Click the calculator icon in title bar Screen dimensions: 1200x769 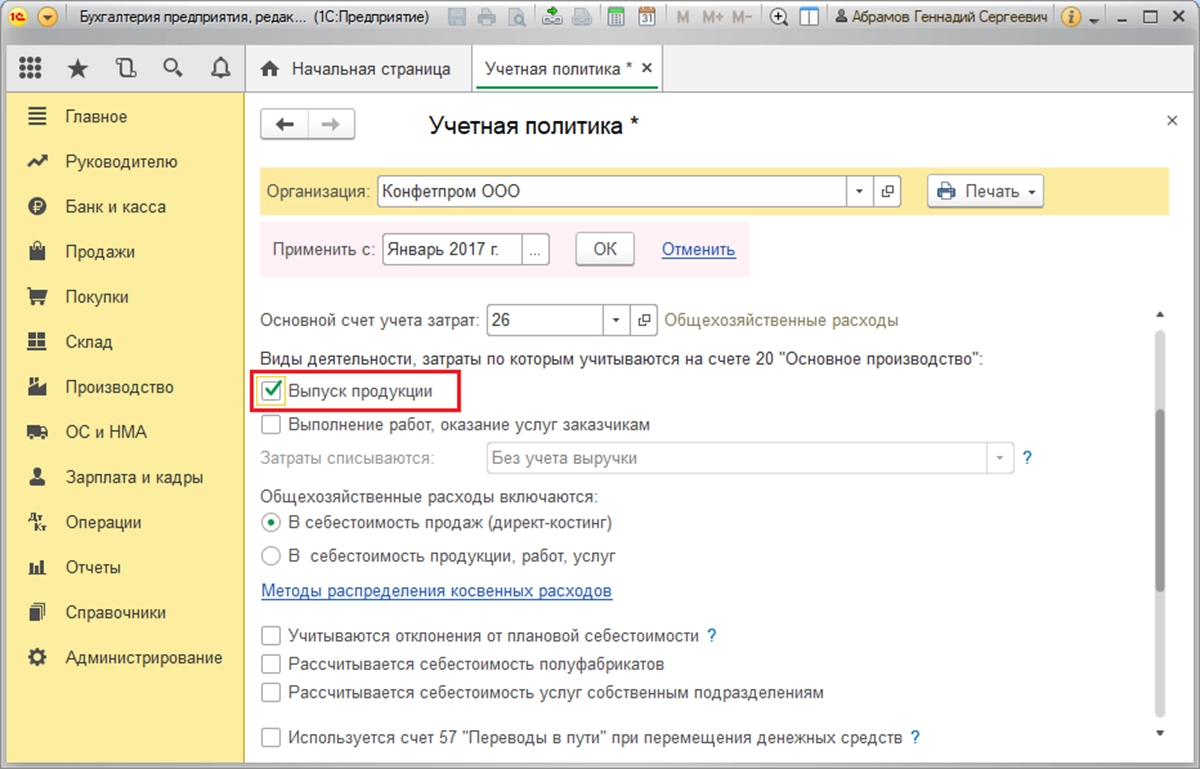pos(617,17)
